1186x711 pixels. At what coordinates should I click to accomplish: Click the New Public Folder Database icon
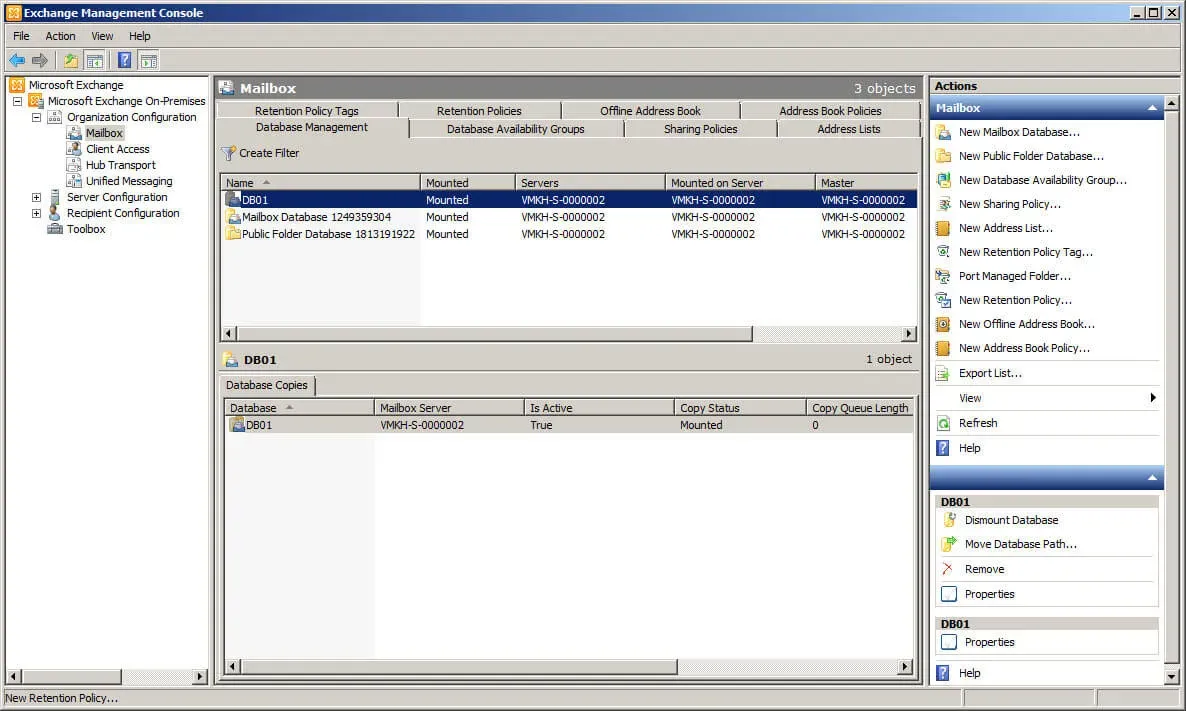coord(943,157)
